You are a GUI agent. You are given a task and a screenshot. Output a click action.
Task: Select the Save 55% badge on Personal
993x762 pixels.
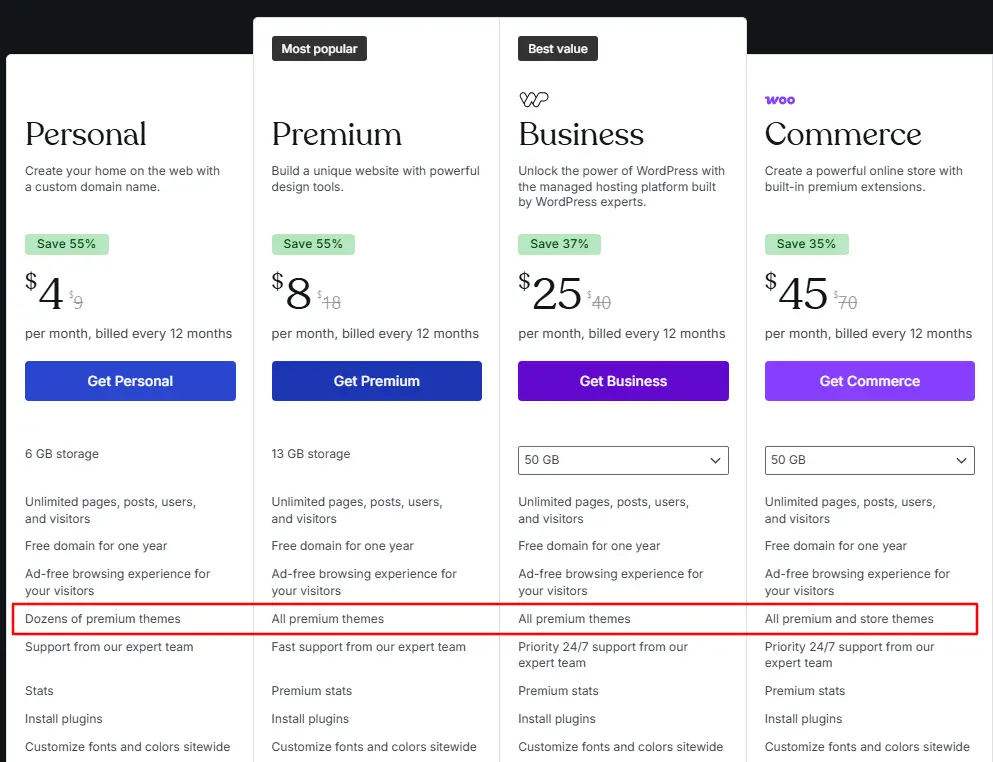(66, 244)
